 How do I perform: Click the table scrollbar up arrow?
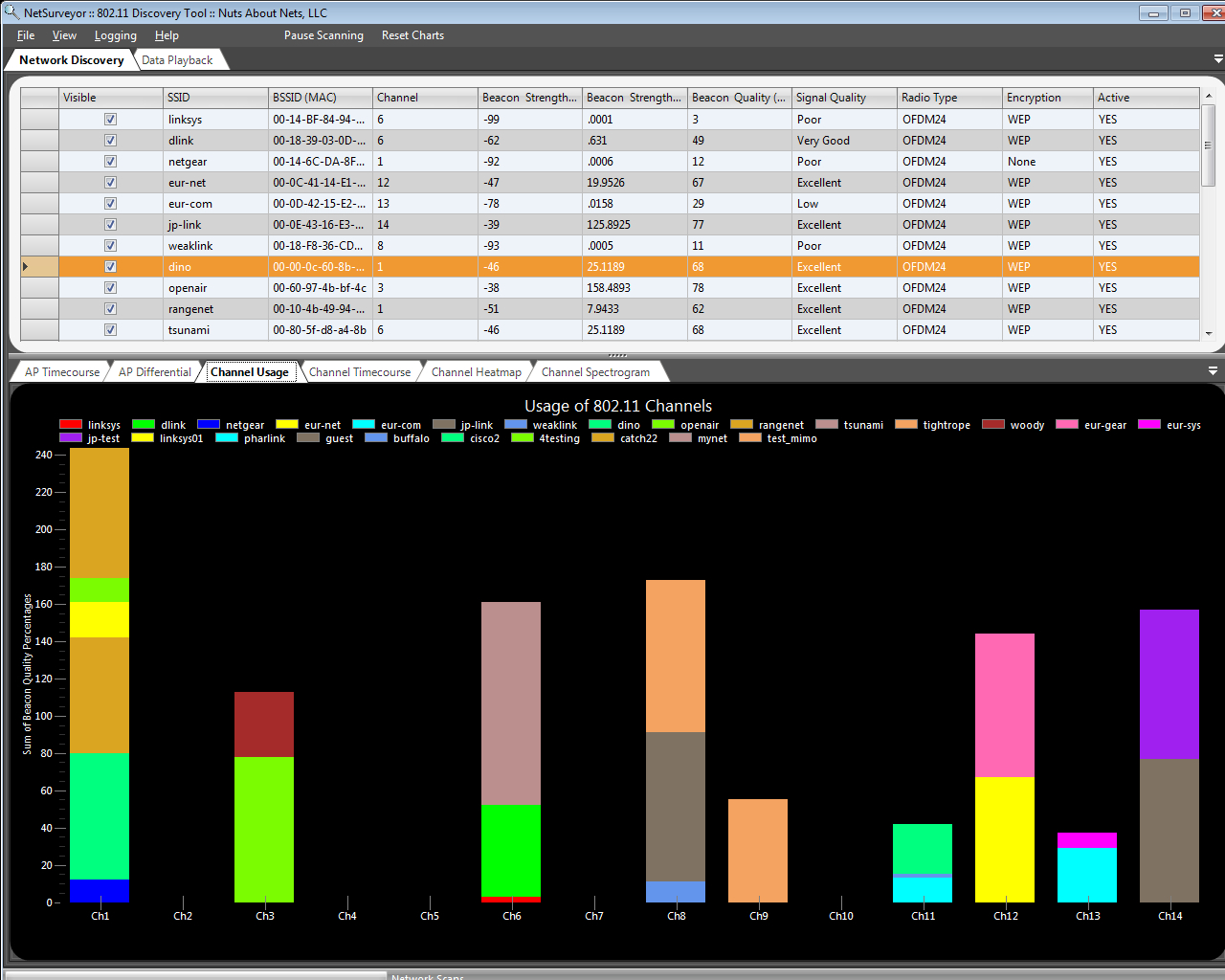click(x=1209, y=97)
